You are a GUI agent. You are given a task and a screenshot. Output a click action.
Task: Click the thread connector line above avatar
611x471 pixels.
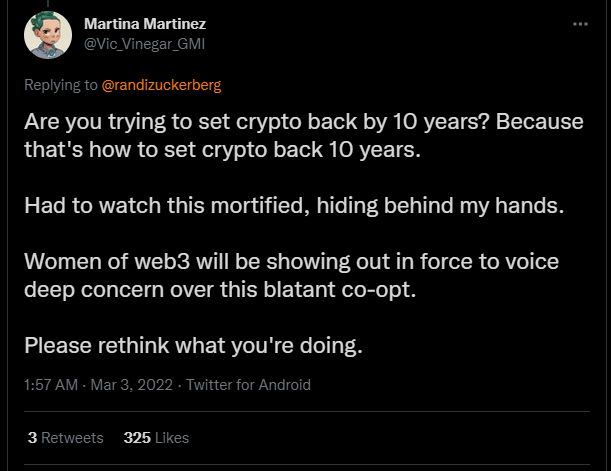[48, 3]
